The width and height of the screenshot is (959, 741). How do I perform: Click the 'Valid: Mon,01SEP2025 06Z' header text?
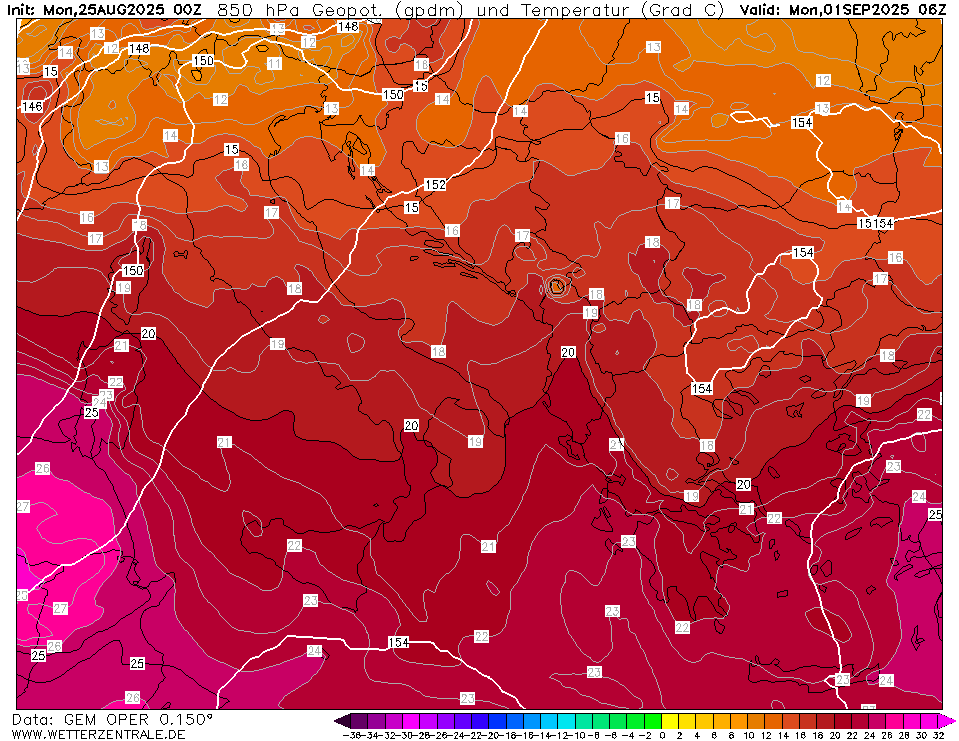[843, 10]
